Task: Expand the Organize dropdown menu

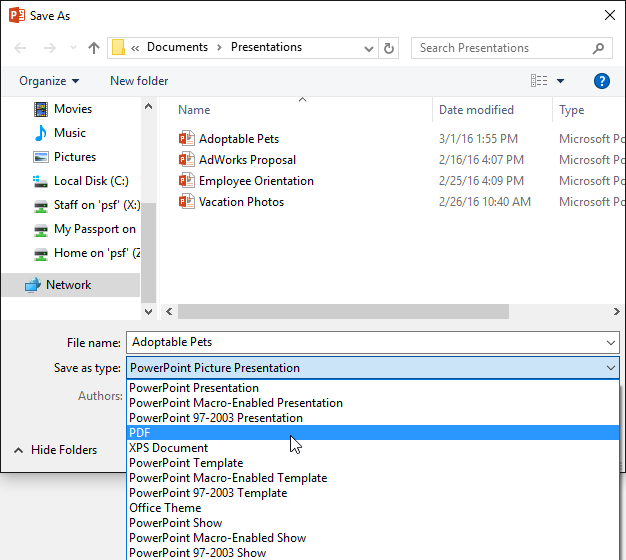Action: click(x=48, y=81)
